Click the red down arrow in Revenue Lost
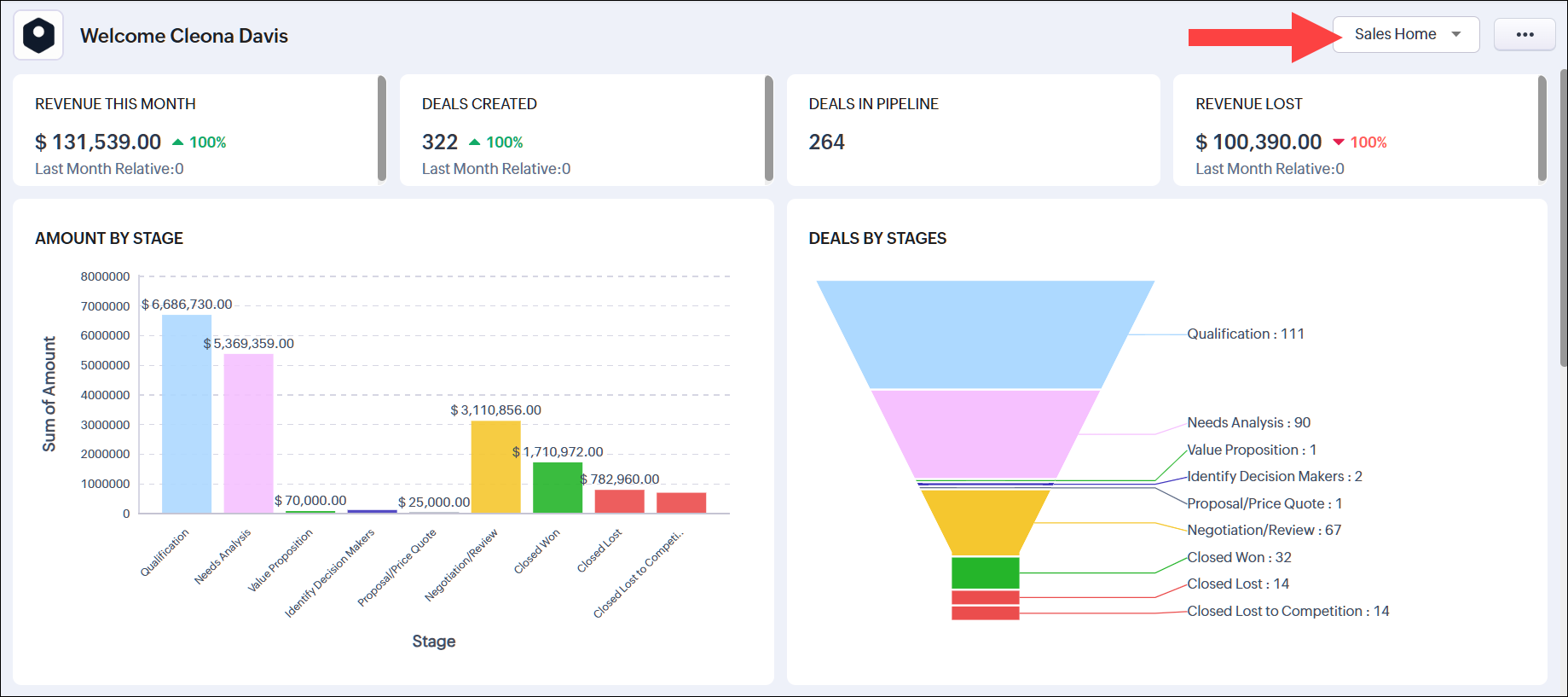 click(x=1339, y=142)
